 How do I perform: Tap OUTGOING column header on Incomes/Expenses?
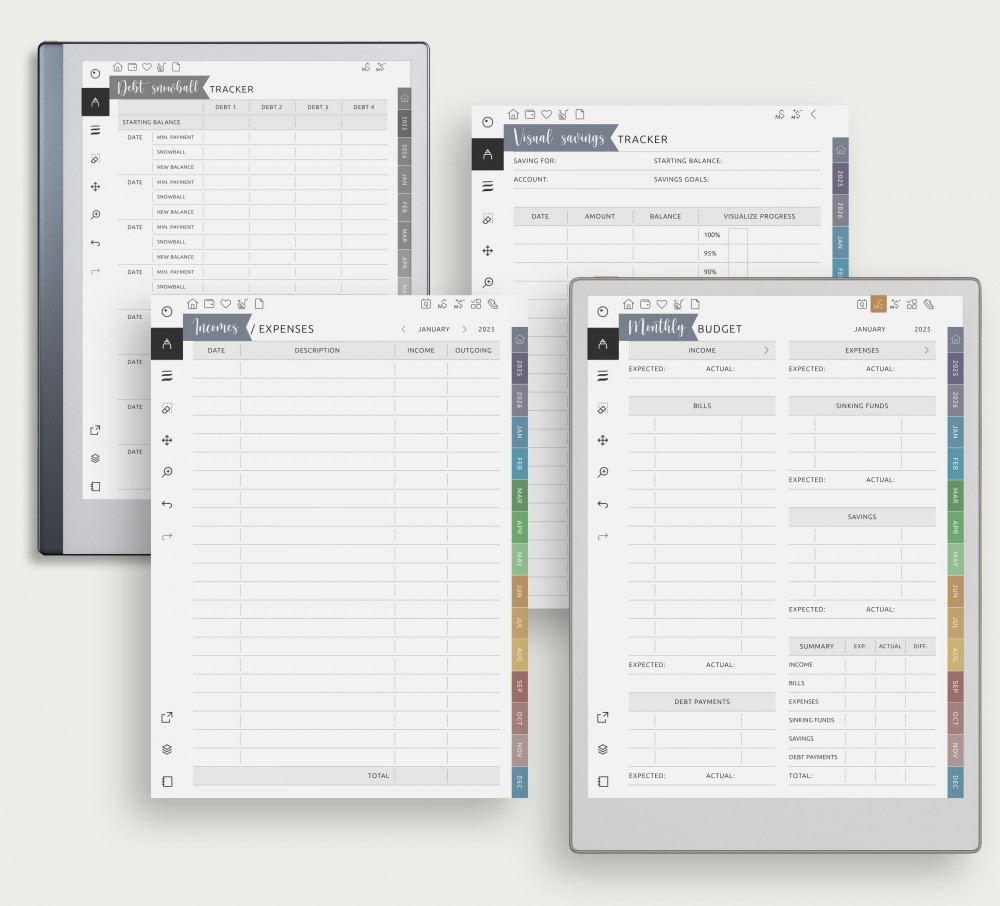click(473, 350)
